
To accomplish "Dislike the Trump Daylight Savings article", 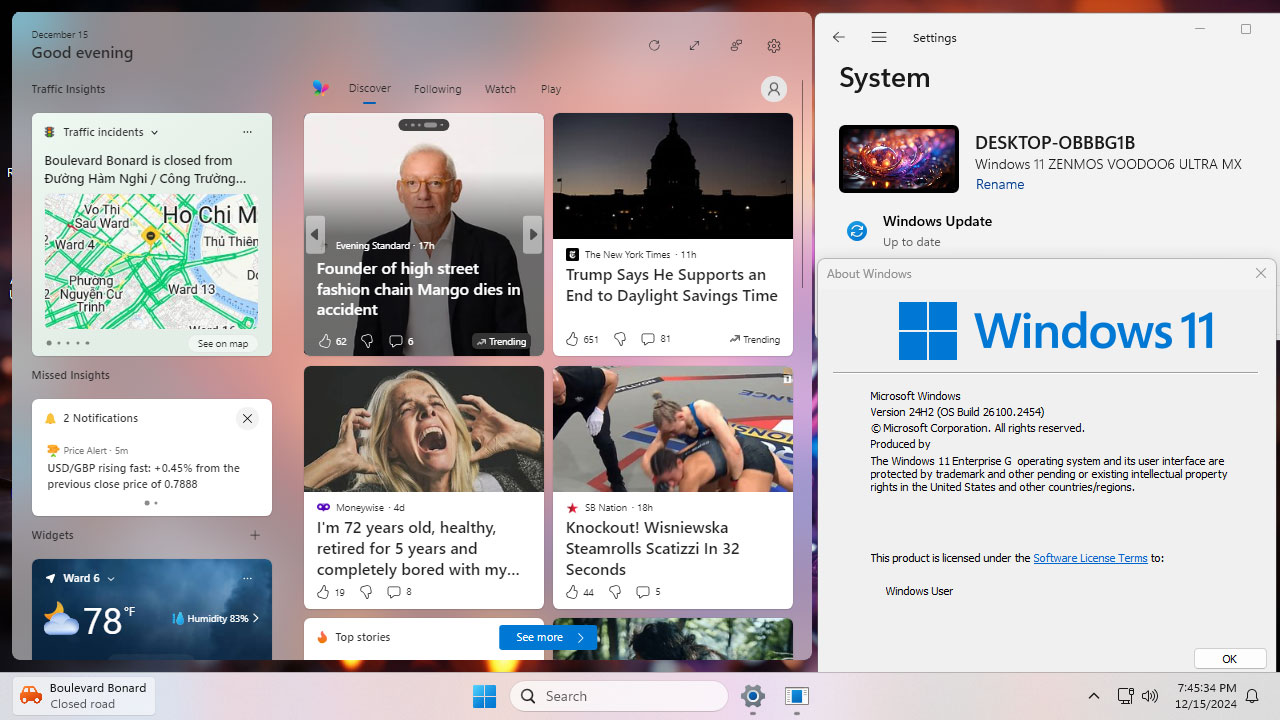I will coord(619,339).
